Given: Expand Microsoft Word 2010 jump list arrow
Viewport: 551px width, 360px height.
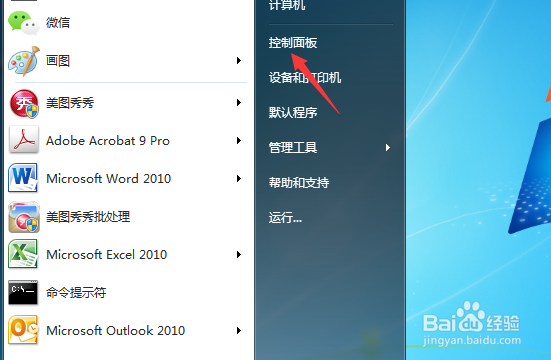Looking at the screenshot, I should (x=239, y=179).
